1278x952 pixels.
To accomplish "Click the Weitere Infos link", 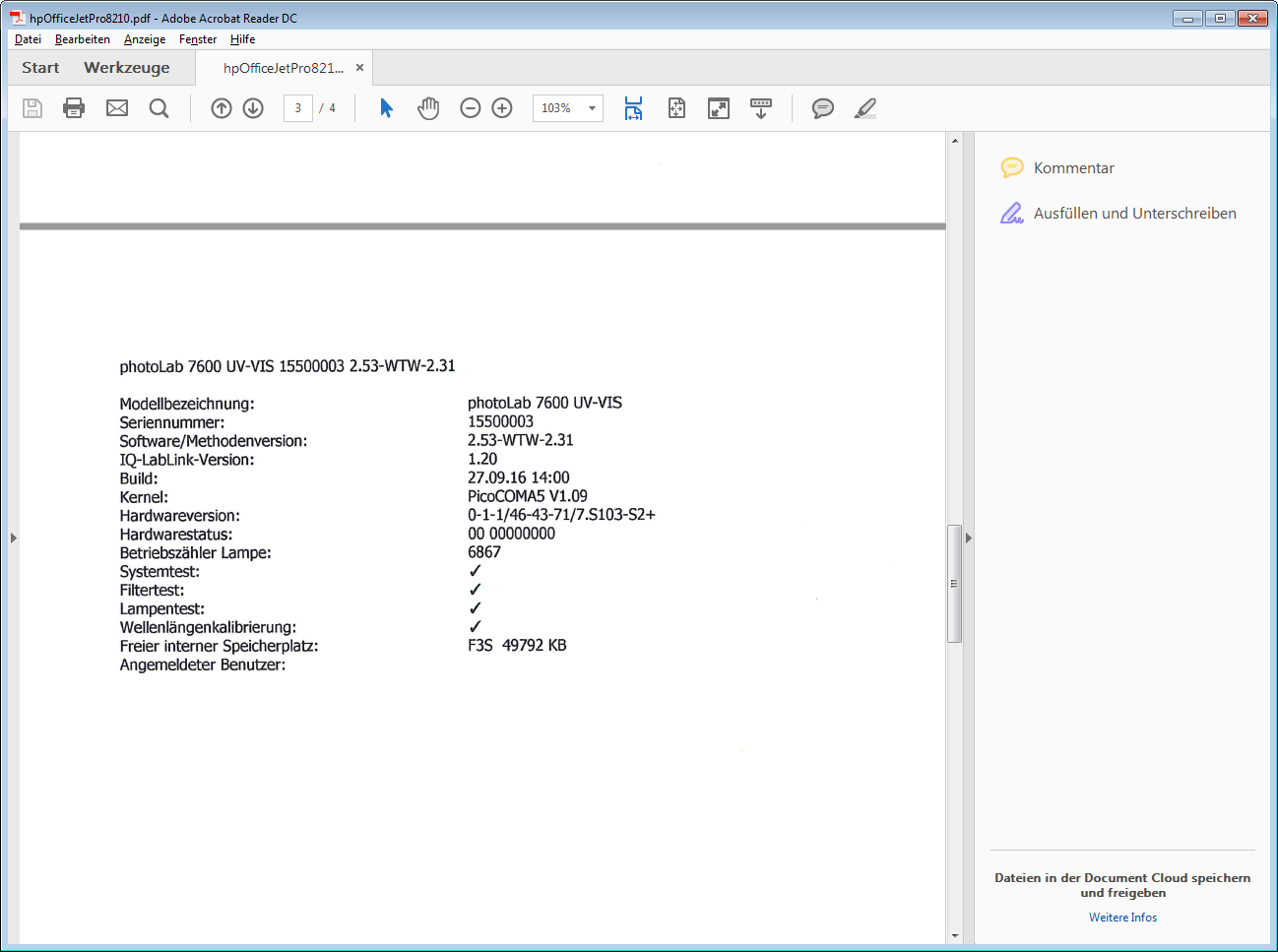I will (1122, 918).
